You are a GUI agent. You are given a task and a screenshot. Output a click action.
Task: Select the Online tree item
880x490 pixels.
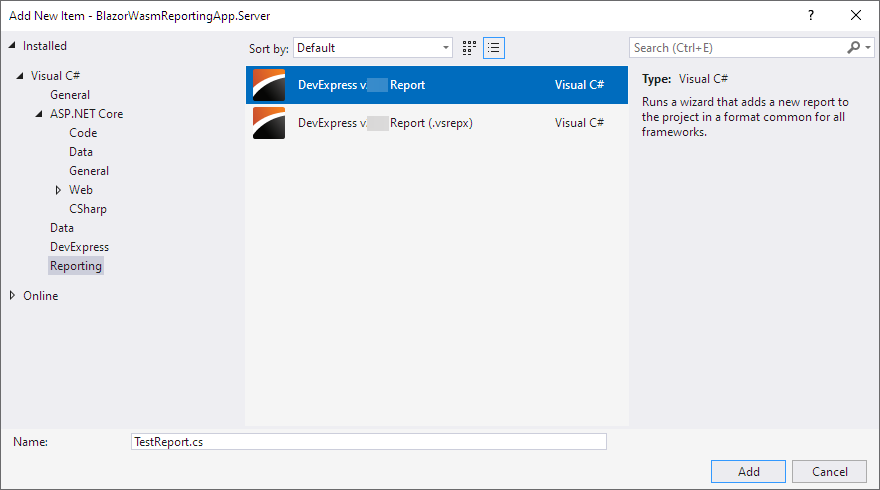pyautogui.click(x=40, y=296)
